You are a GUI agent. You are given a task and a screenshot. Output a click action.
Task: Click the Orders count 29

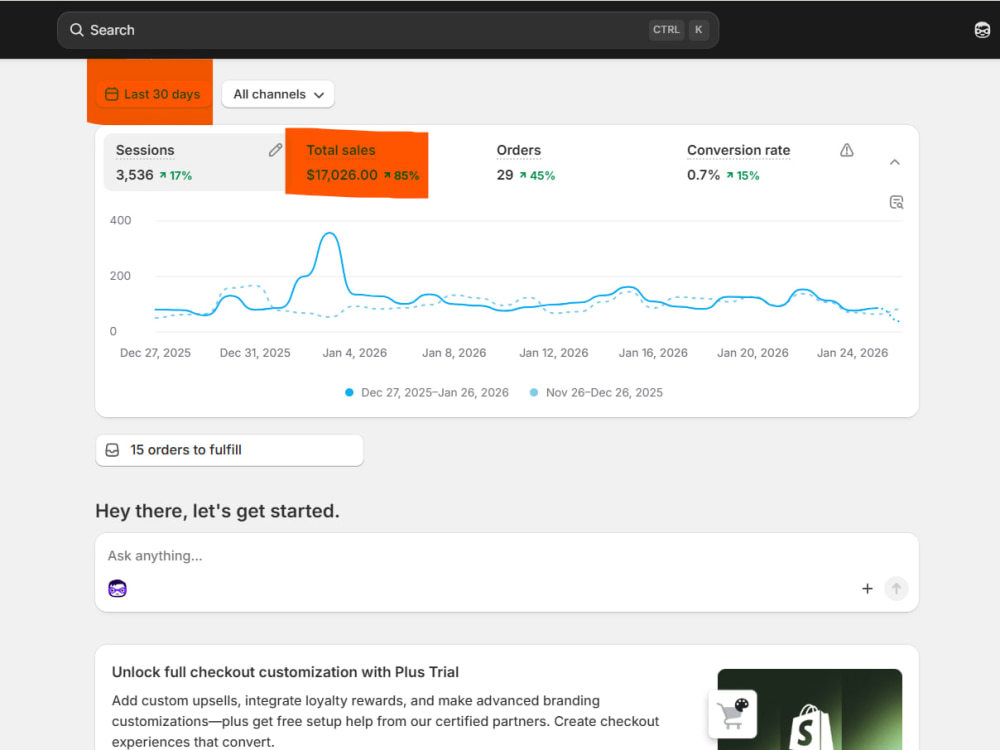coord(504,175)
